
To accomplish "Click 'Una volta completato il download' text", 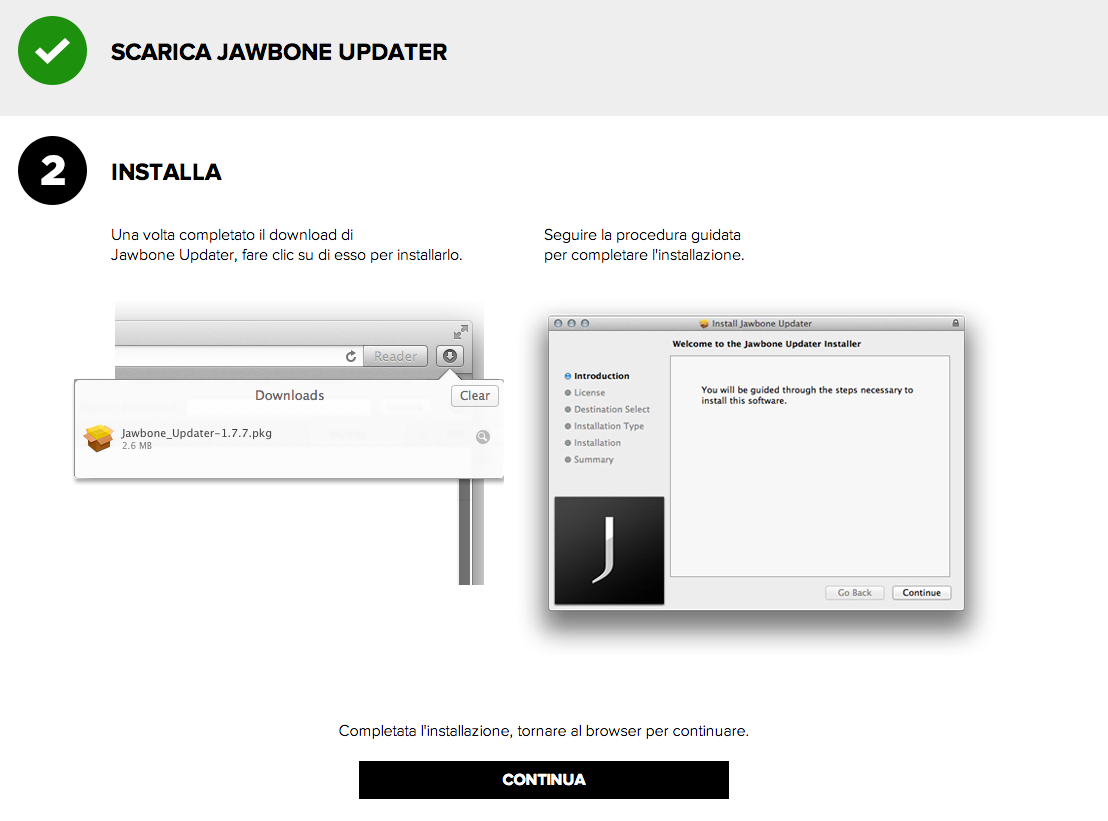I will (286, 244).
